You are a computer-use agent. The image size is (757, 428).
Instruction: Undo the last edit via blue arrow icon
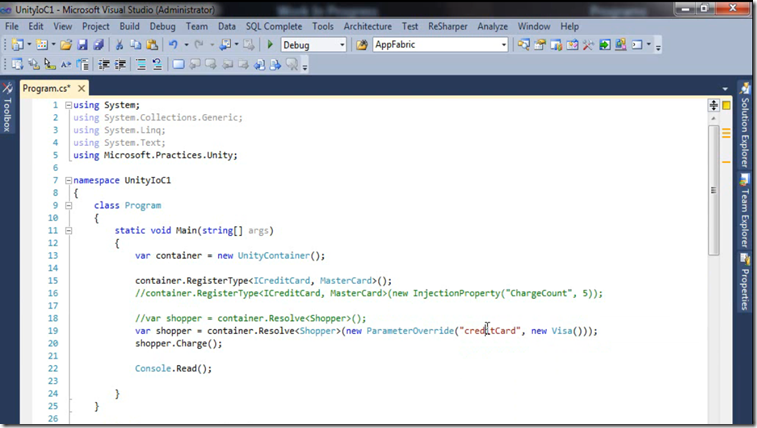[x=173, y=45]
